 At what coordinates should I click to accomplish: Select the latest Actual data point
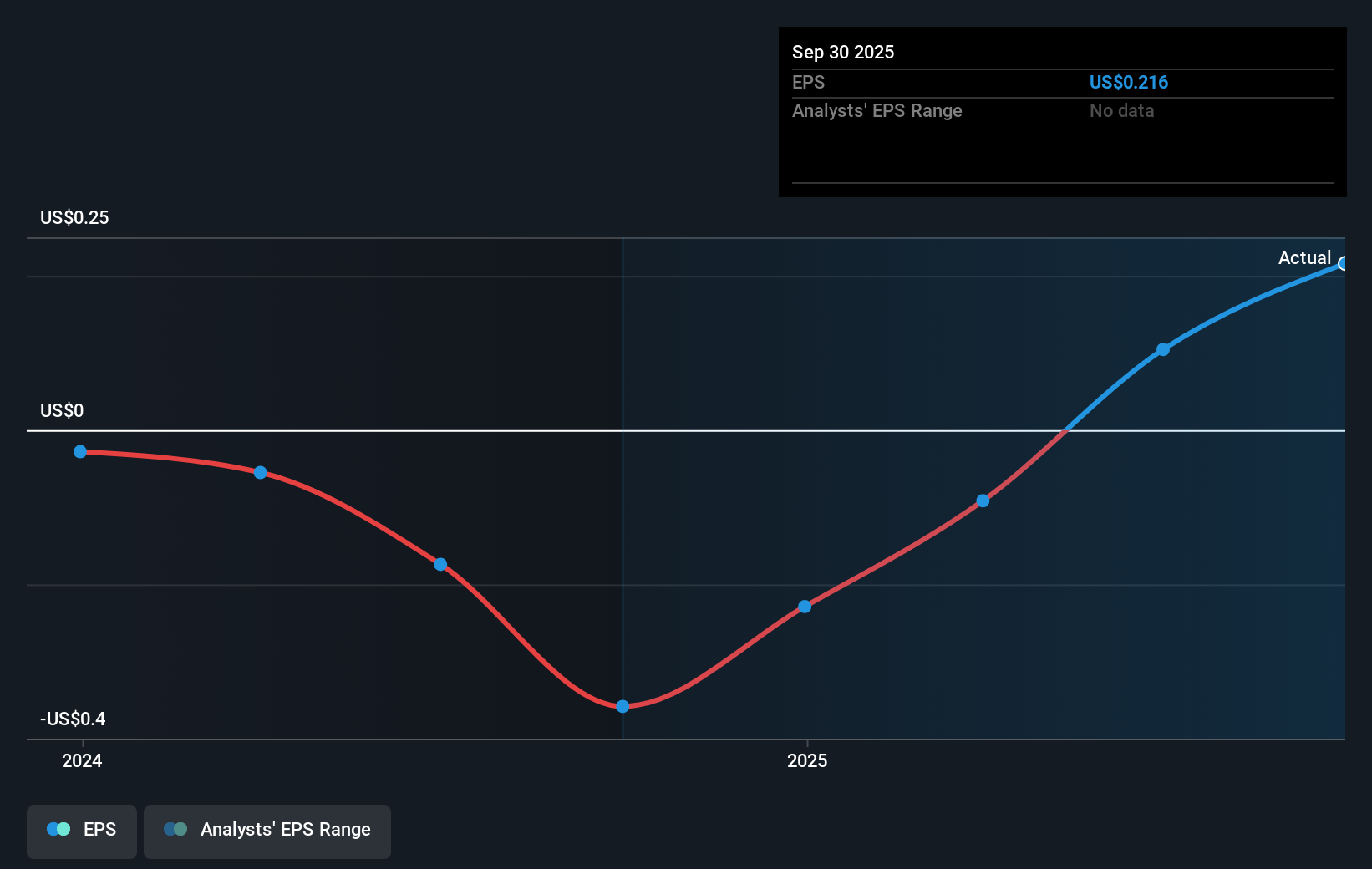click(1344, 264)
